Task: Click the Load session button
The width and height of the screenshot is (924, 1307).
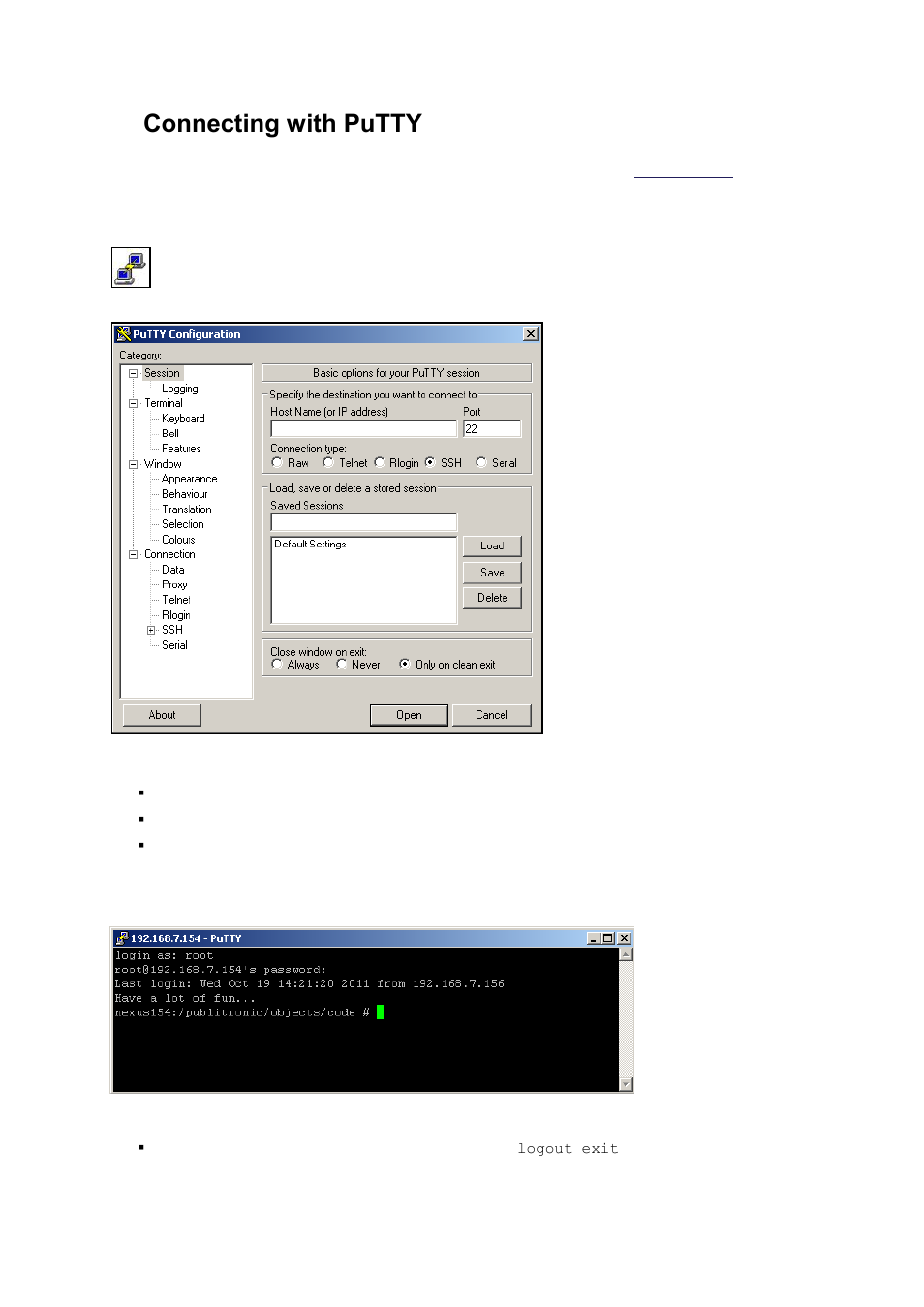Action: pos(492,546)
